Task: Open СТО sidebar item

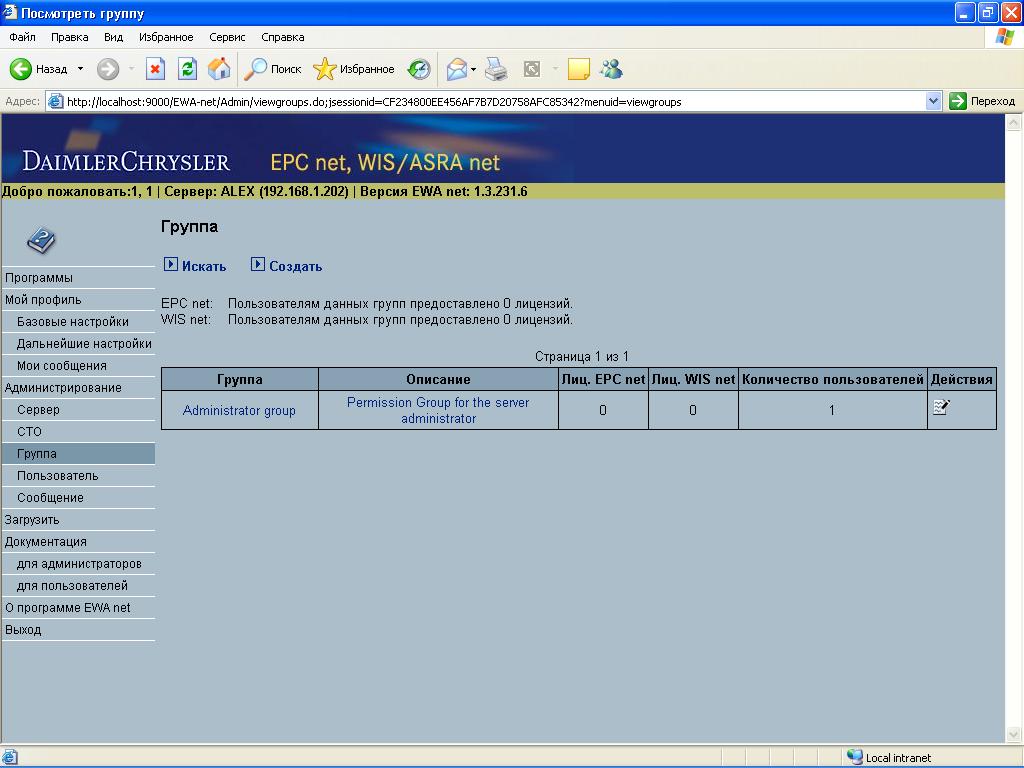Action: coord(78,432)
